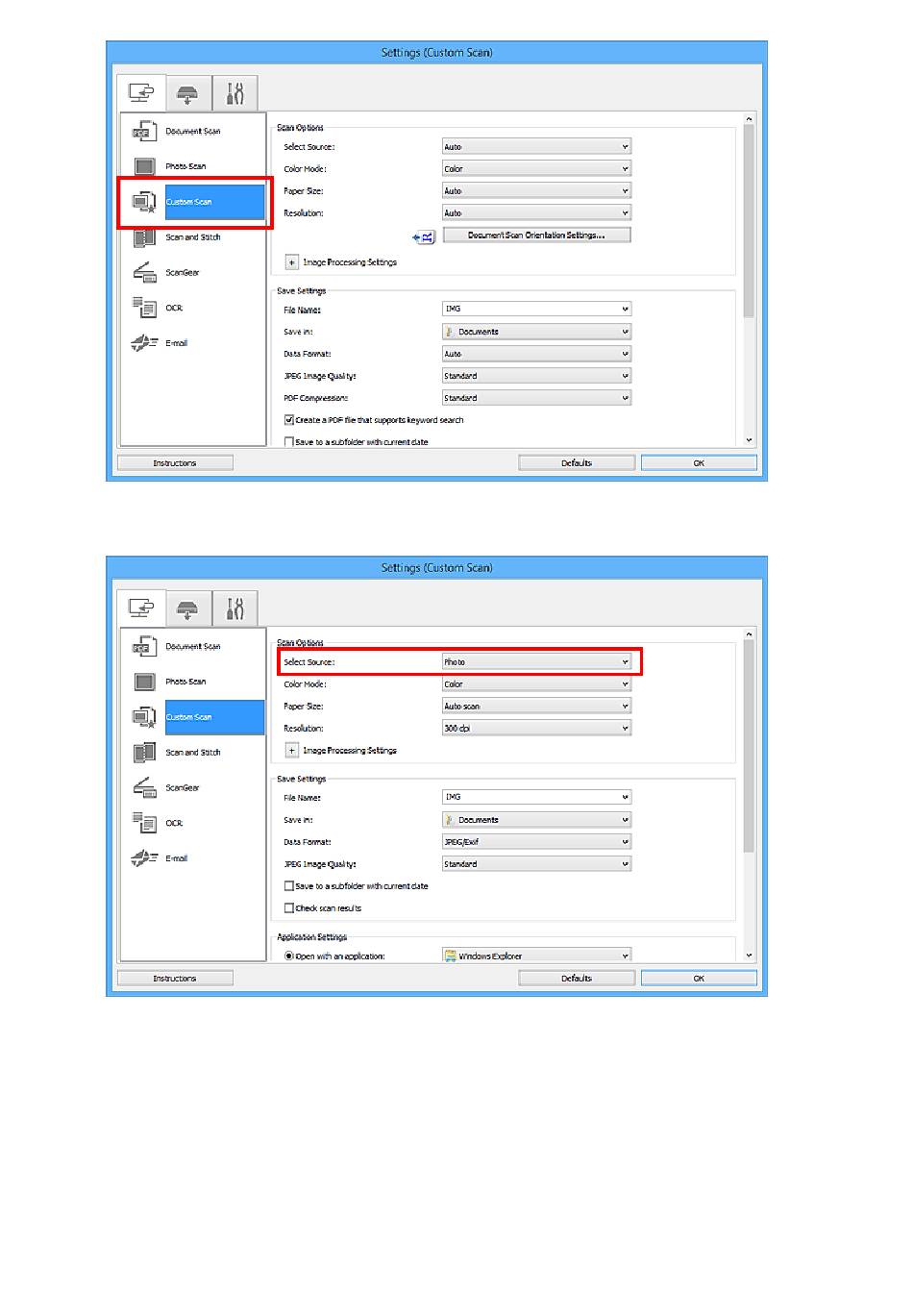This screenshot has height=1316, width=913.
Task: Open Data Format dropdown showing JPEG/Exif
Action: tap(536, 842)
